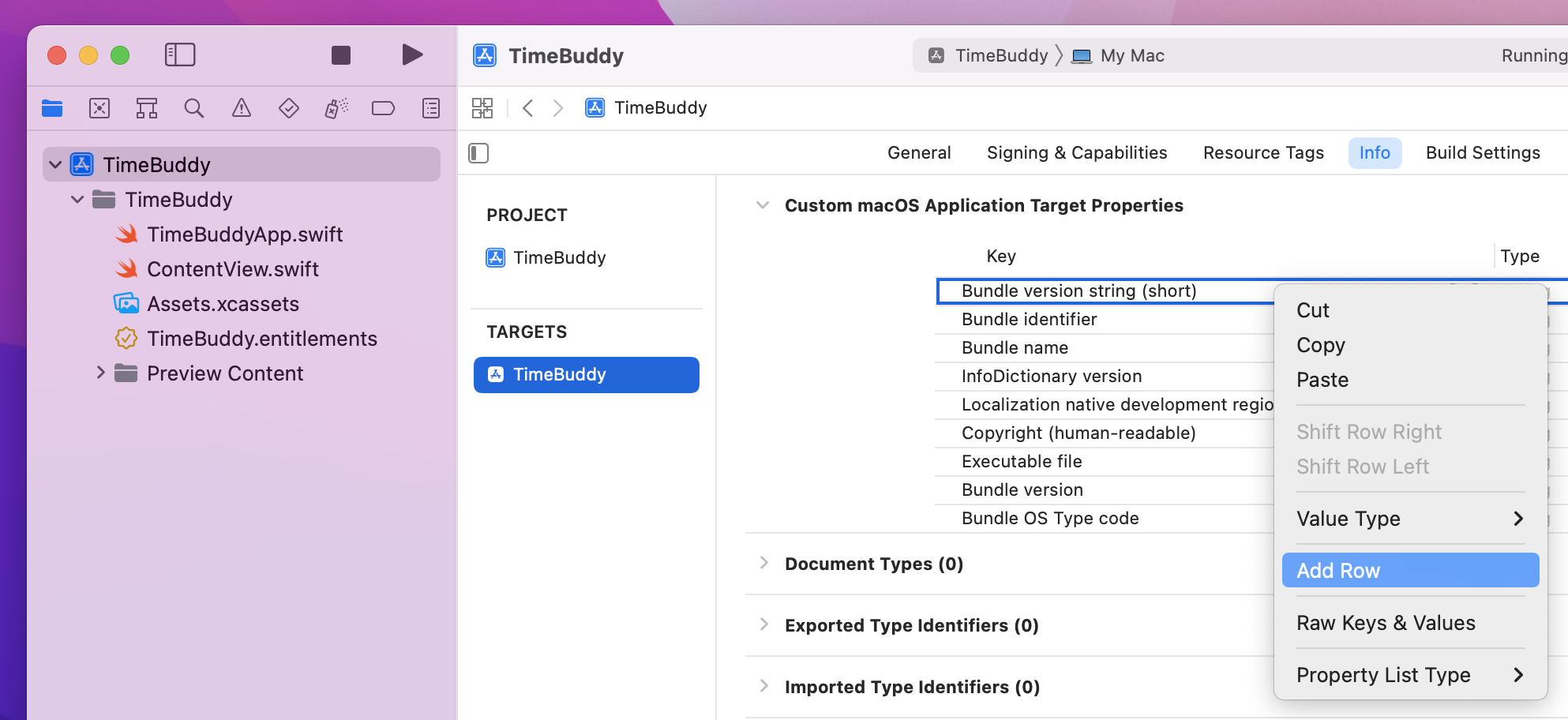This screenshot has height=720, width=1568.
Task: Choose Add Row from the context menu
Action: point(1409,570)
